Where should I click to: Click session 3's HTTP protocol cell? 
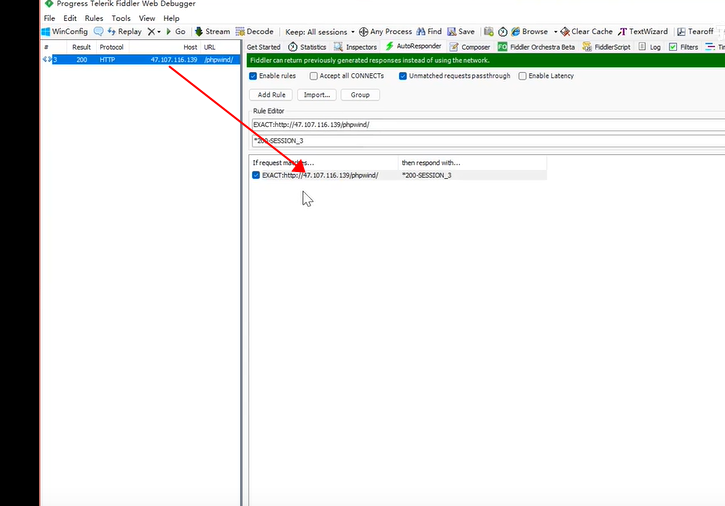(x=107, y=60)
